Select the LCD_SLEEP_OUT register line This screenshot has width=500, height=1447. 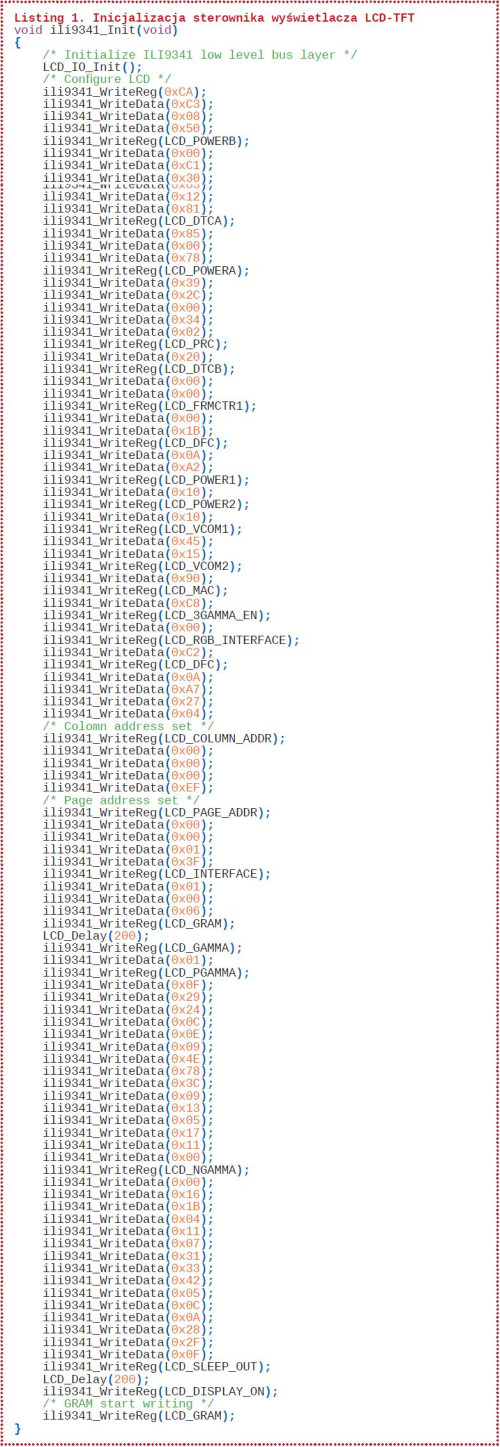tap(157, 1366)
